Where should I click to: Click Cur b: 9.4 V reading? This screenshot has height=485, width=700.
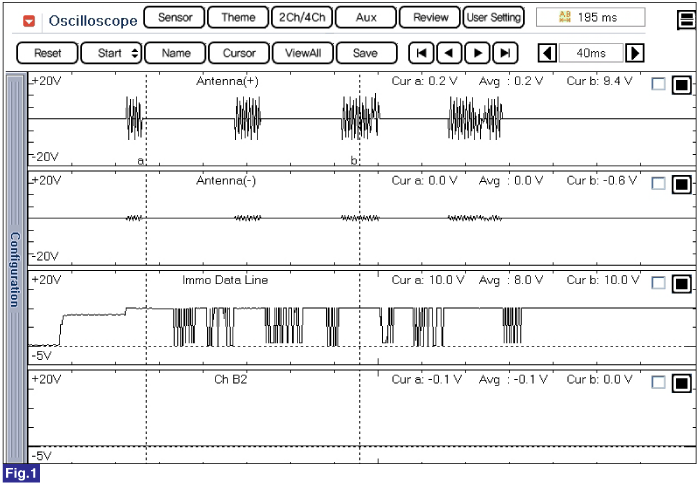[x=599, y=81]
